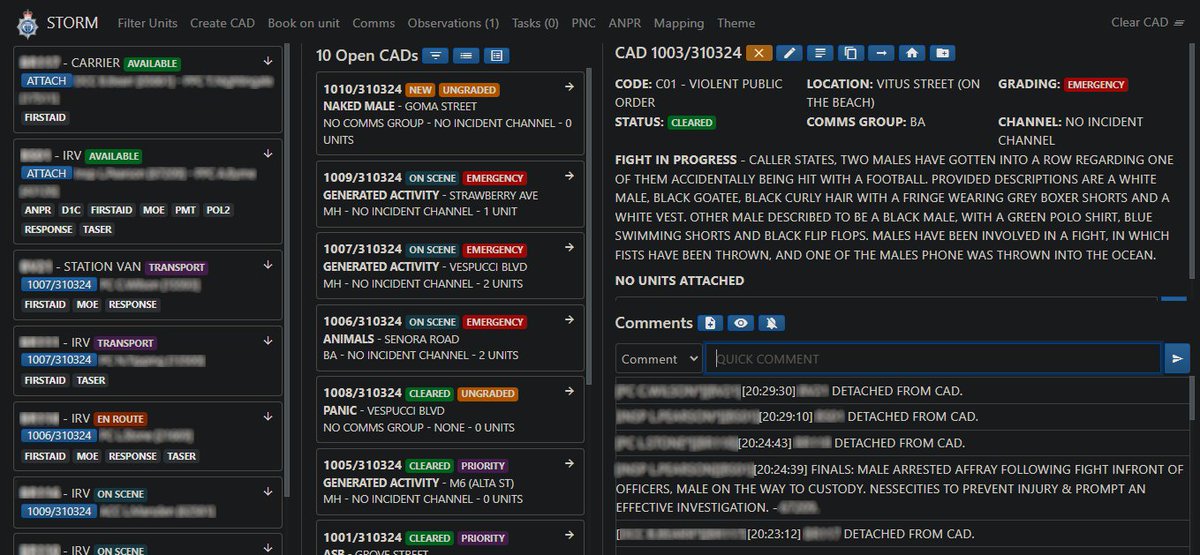Open the Theme menu item

pyautogui.click(x=736, y=23)
